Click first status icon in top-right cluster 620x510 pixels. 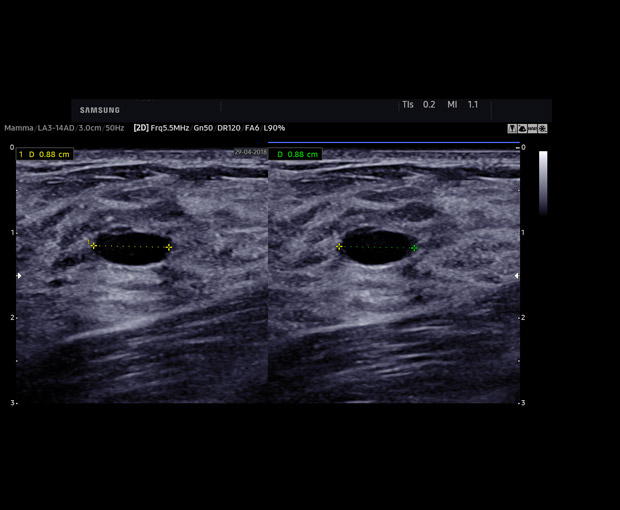(x=513, y=129)
